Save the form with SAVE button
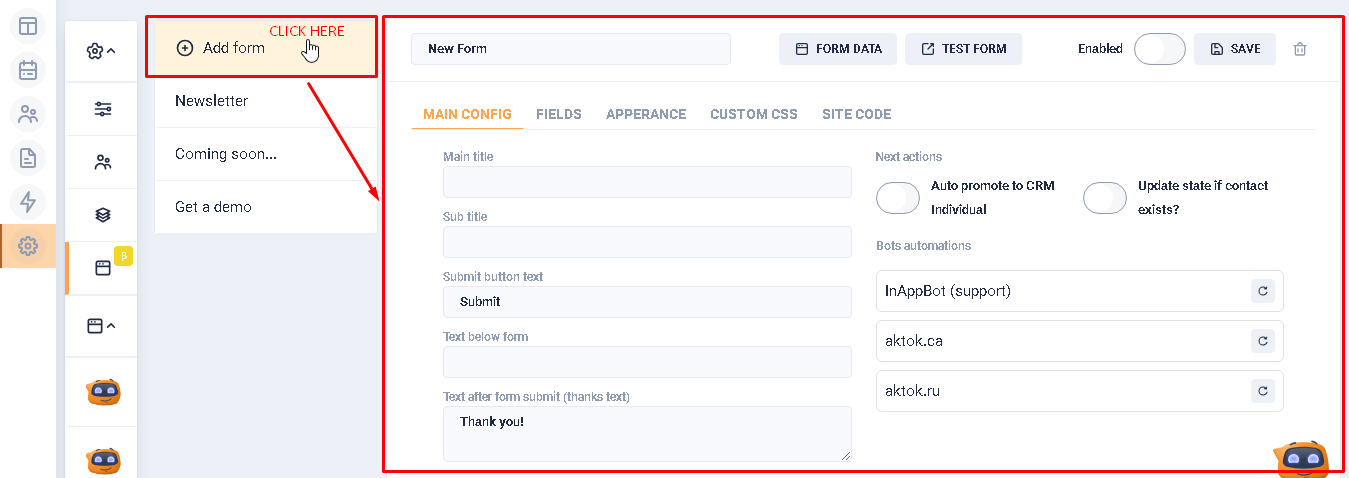The height and width of the screenshot is (478, 1349). tap(1234, 49)
